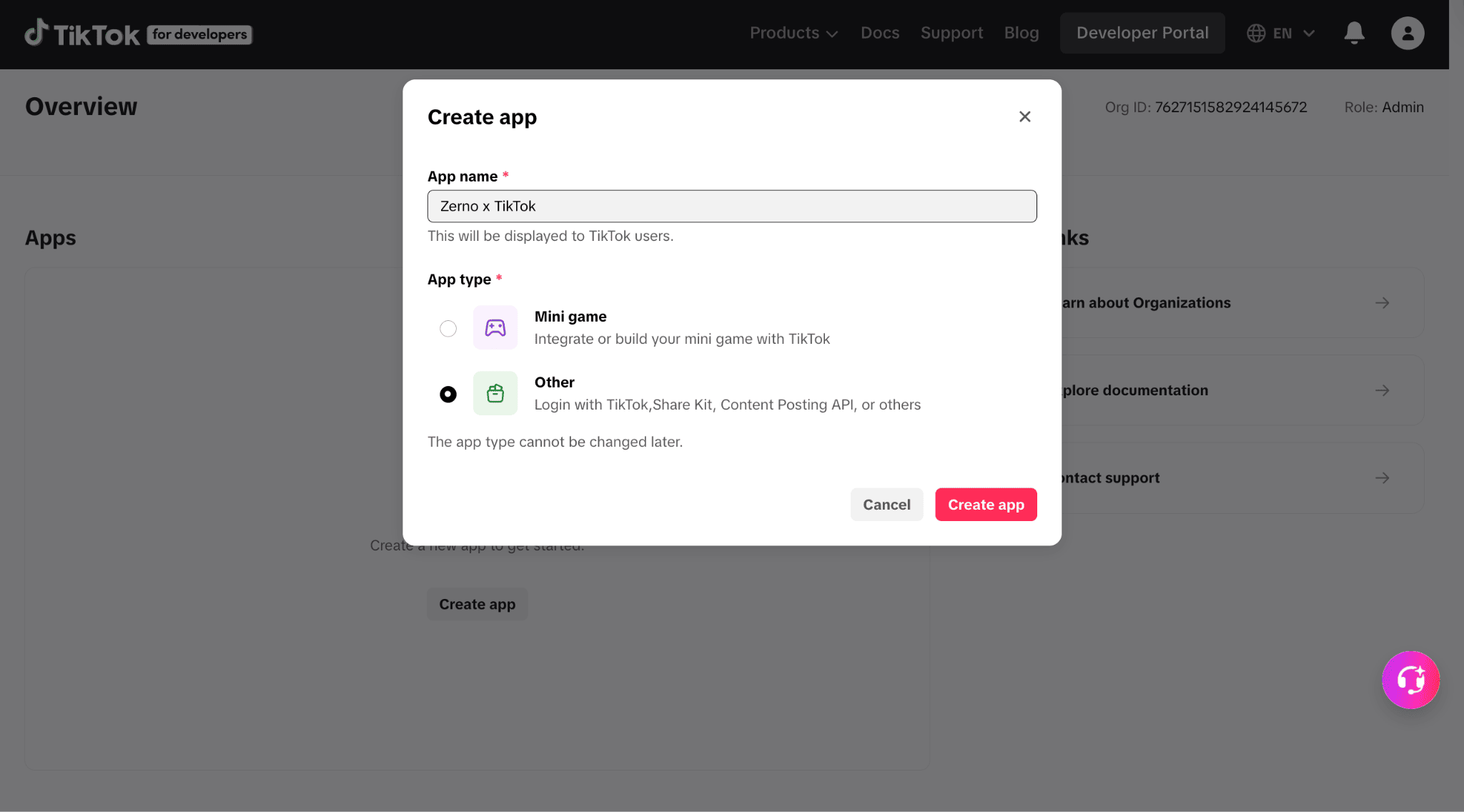The image size is (1464, 812).
Task: Click 'Integrate or build your mini game' description
Action: (682, 339)
